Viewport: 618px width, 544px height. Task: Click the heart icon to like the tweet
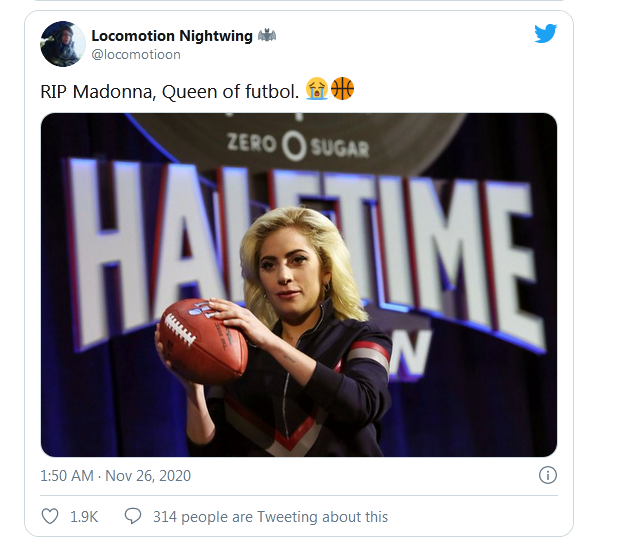50,517
